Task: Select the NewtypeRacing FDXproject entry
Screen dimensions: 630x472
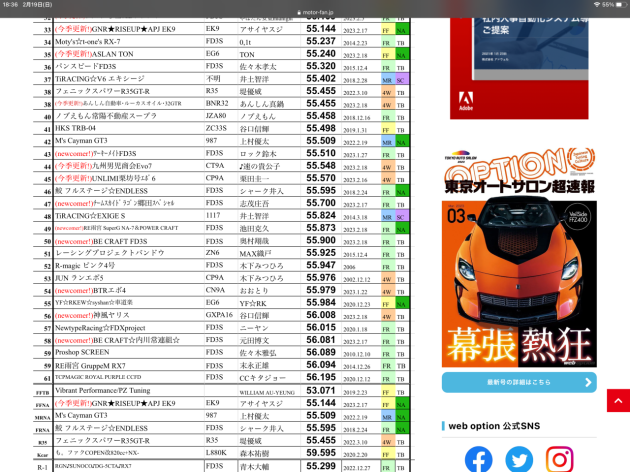Action: [100, 328]
